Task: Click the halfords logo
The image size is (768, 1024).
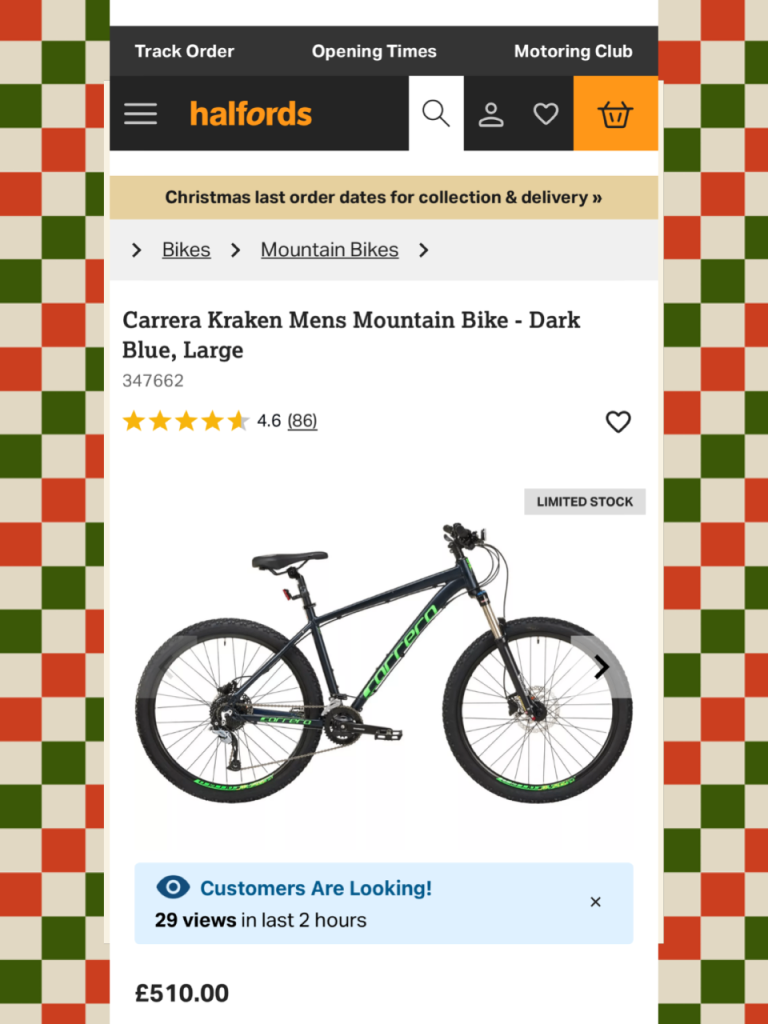Action: click(251, 114)
